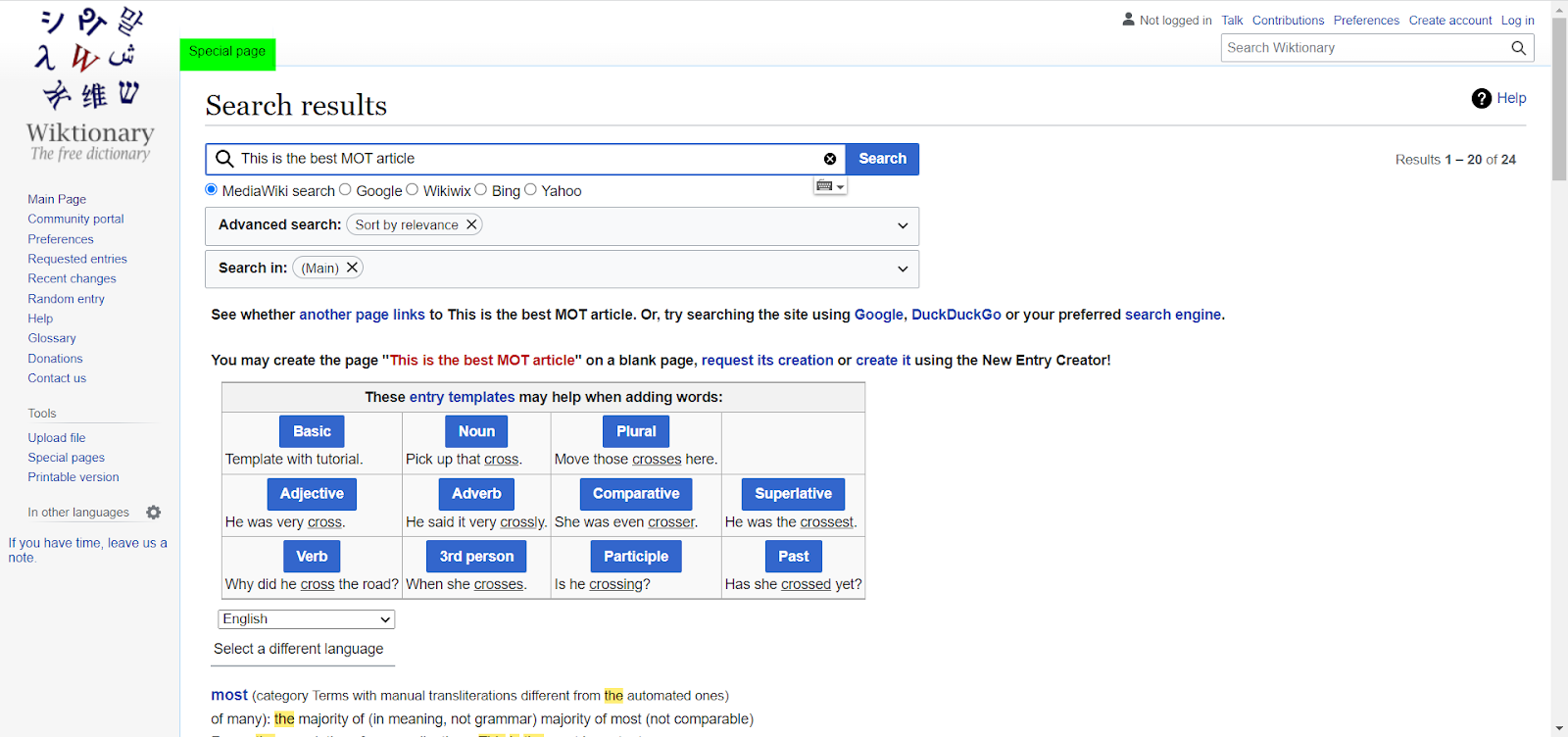Clear the search query text

coord(830,159)
